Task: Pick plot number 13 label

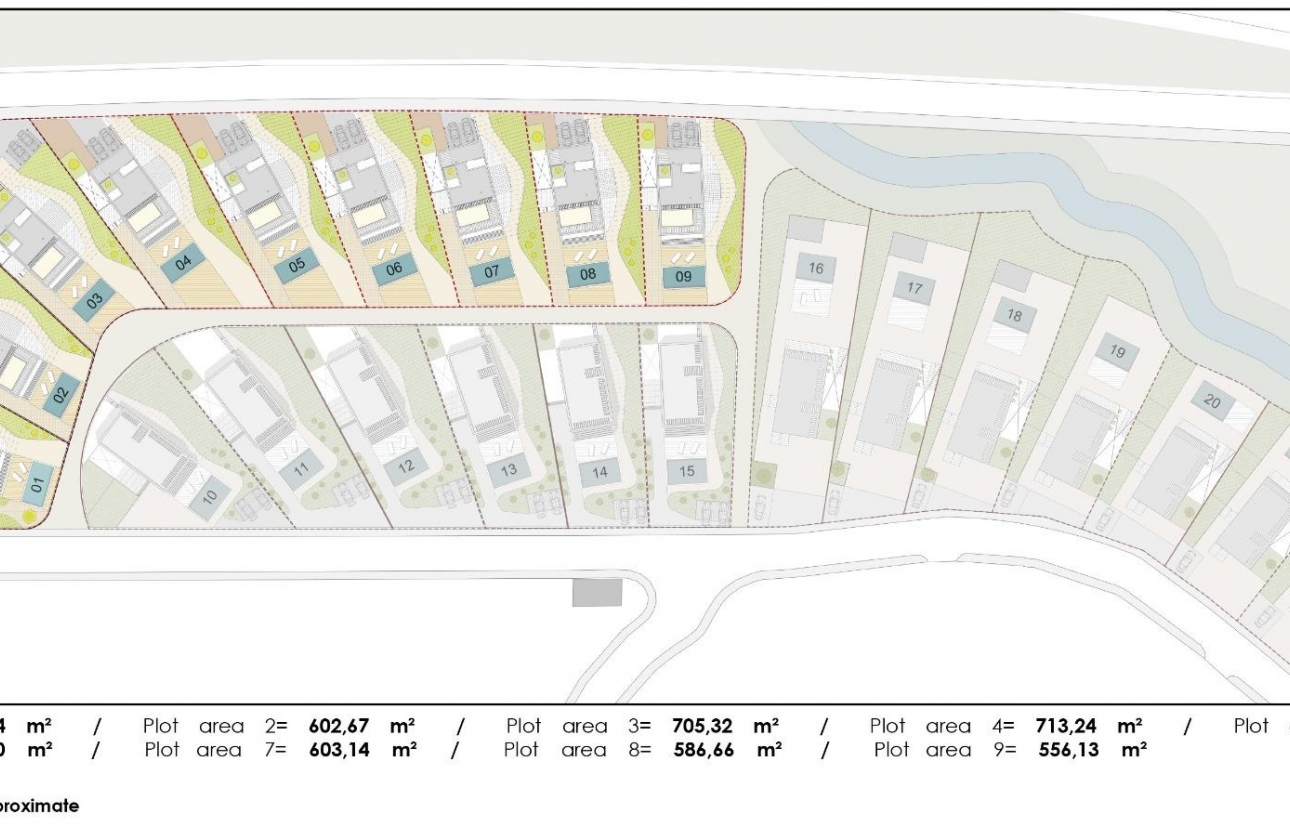Action: [x=509, y=470]
